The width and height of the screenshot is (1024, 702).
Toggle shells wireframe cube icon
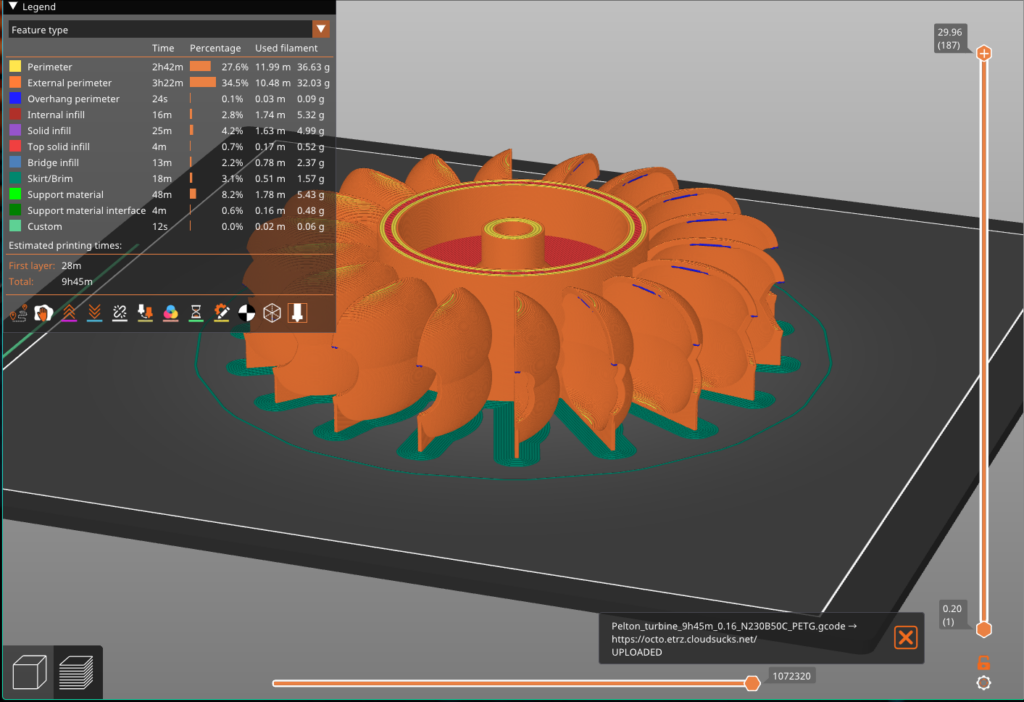pos(272,313)
